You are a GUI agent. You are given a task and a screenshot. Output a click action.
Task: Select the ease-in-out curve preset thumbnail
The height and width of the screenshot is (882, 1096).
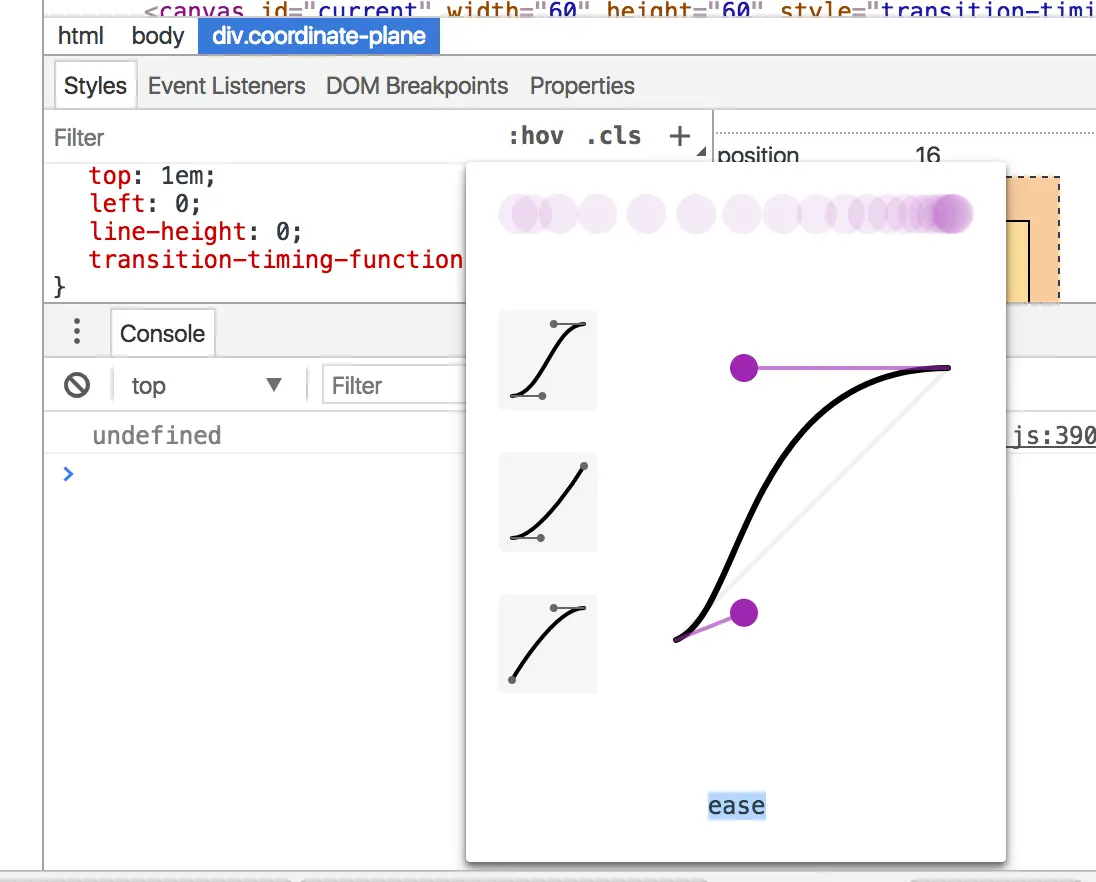(x=548, y=360)
